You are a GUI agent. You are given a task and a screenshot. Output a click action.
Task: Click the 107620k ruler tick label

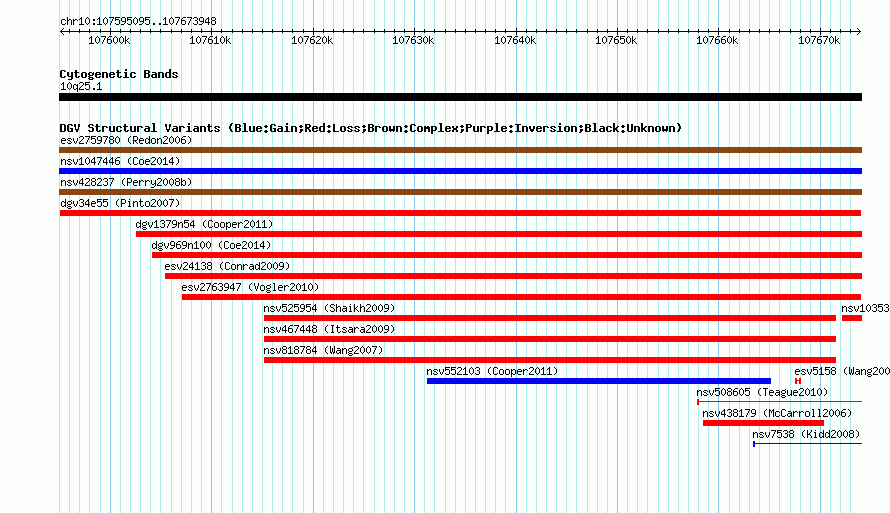click(312, 40)
